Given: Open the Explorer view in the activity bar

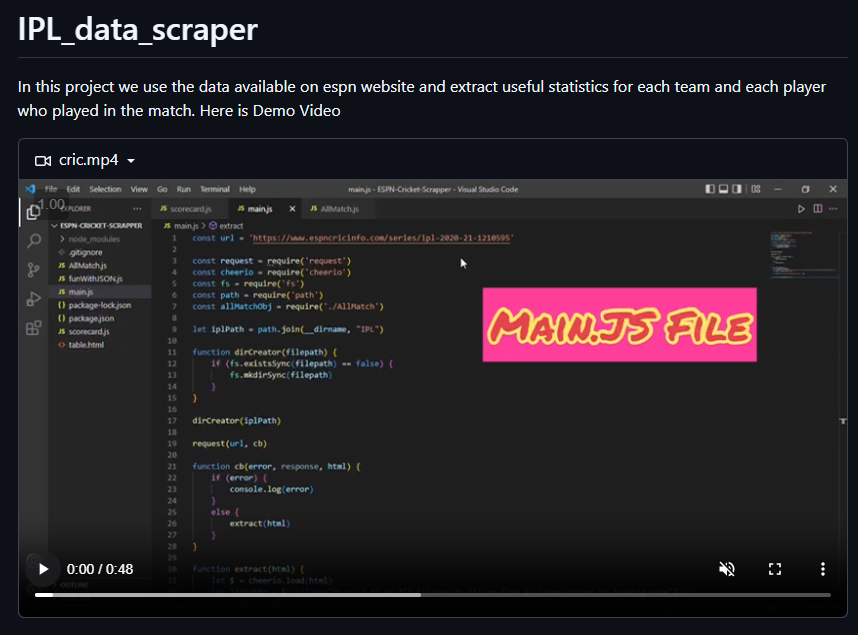Looking at the screenshot, I should 33,212.
